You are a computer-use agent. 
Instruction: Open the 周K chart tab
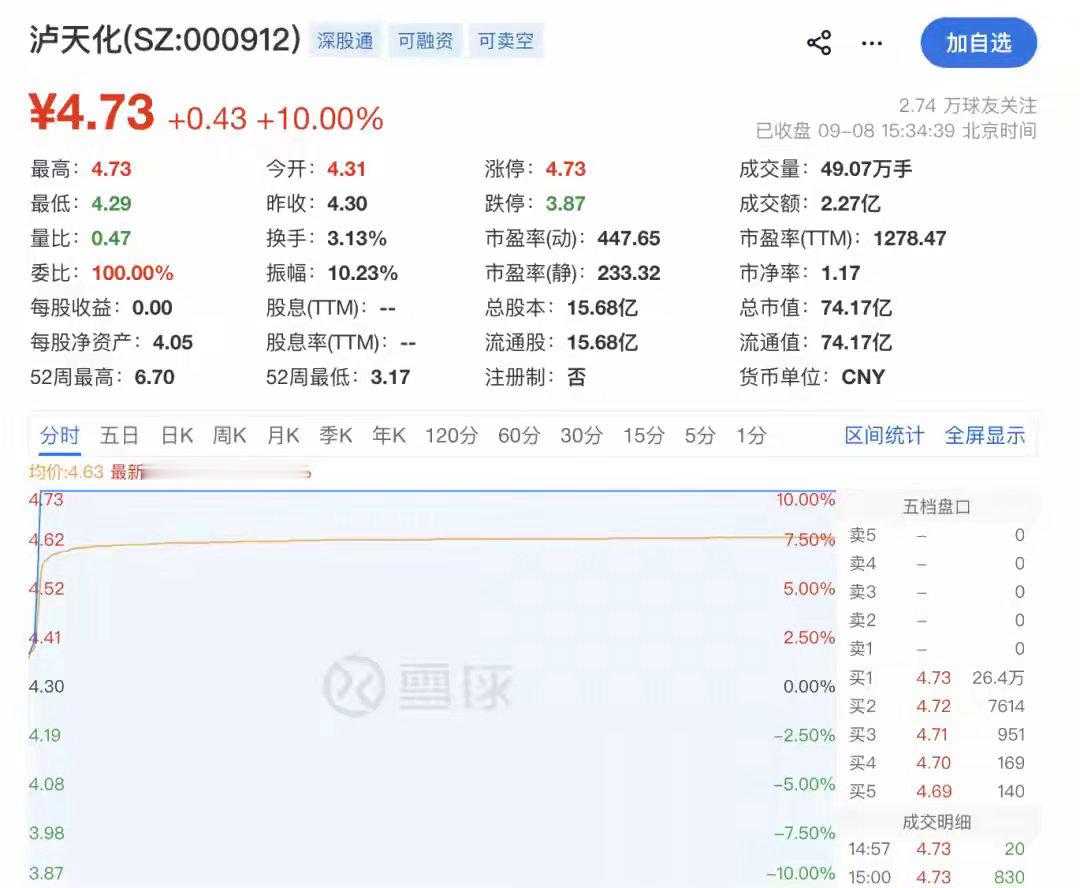click(x=229, y=435)
